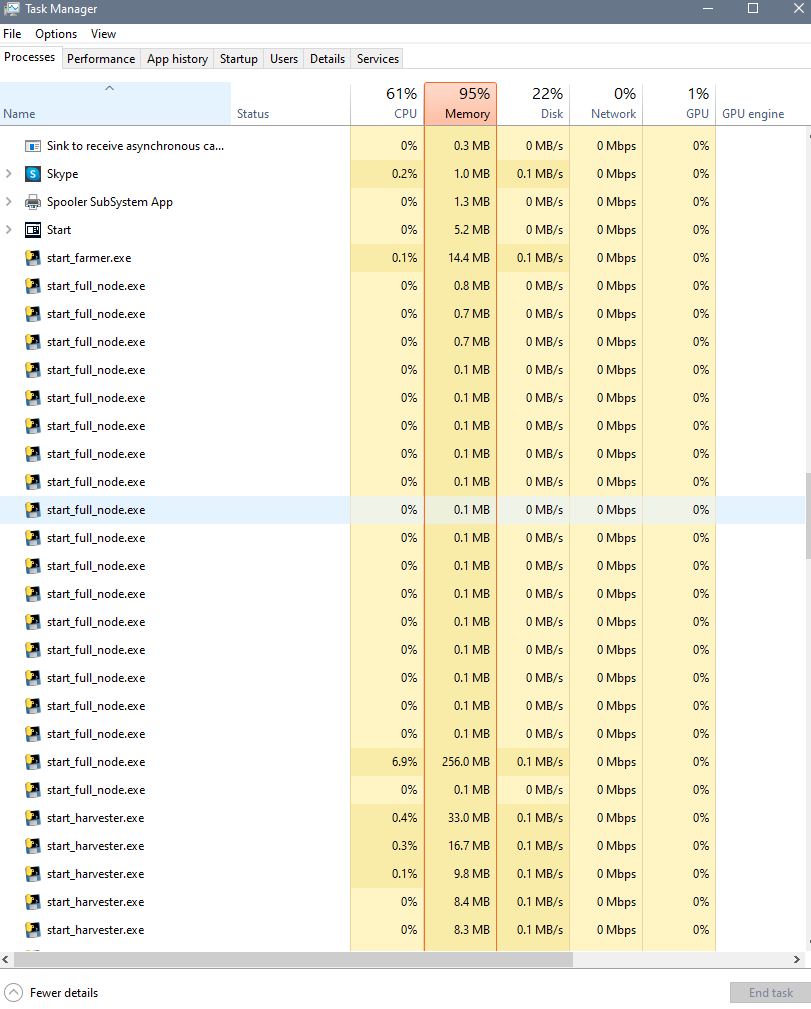Click the End task button

click(770, 993)
